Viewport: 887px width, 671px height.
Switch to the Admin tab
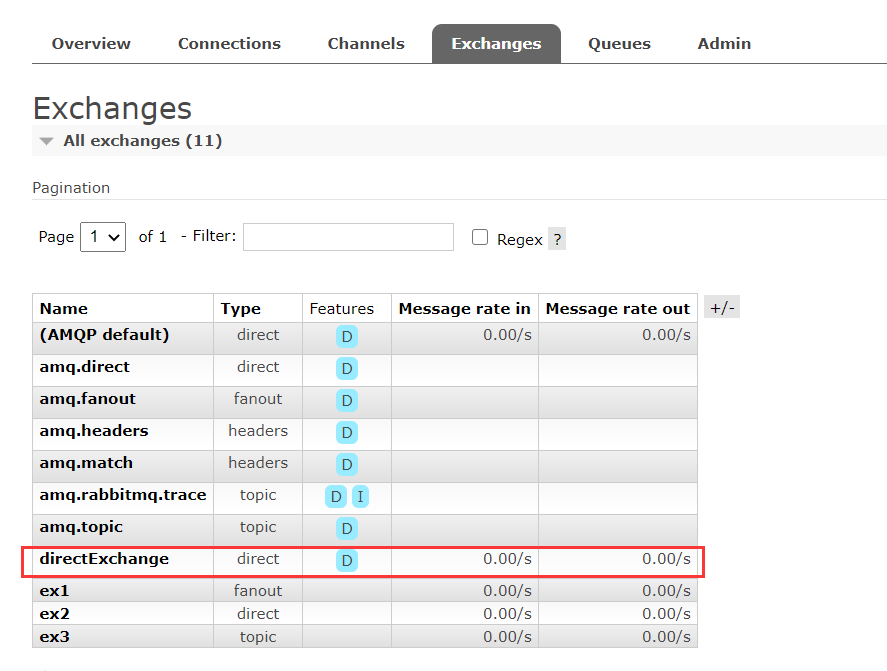click(x=724, y=44)
